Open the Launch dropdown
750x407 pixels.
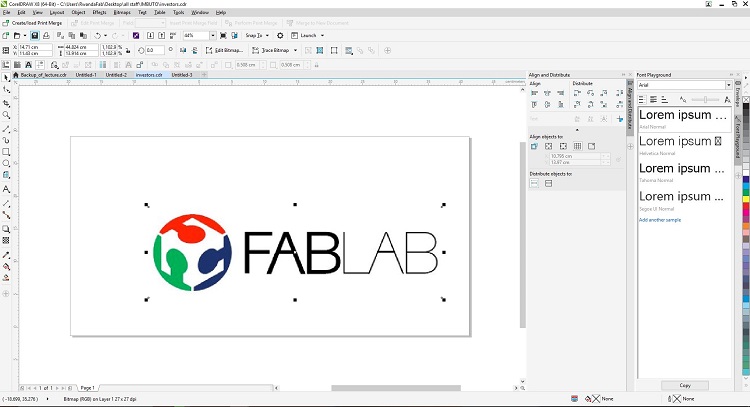click(322, 35)
